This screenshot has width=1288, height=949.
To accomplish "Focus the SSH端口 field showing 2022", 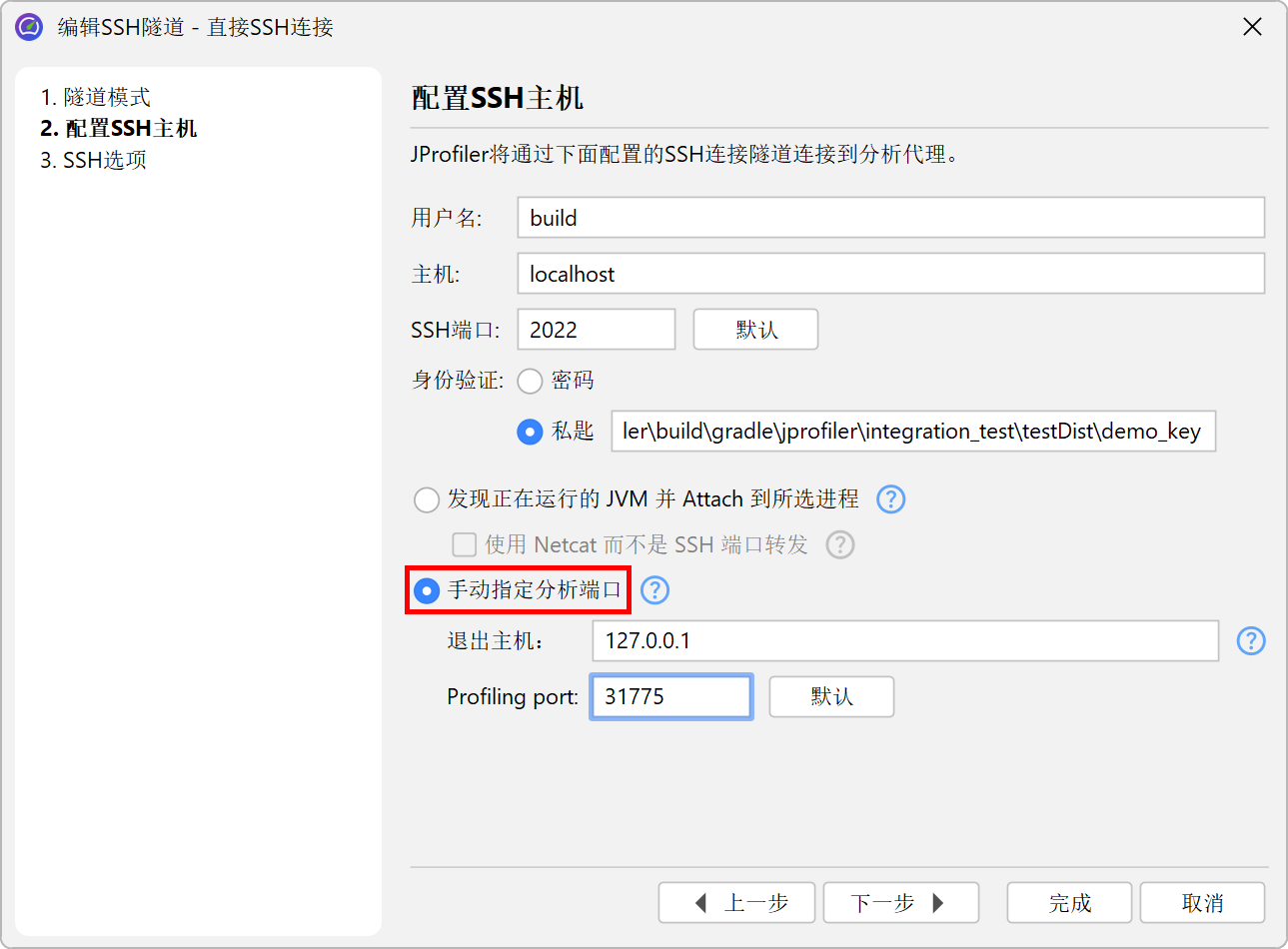I will coord(597,330).
